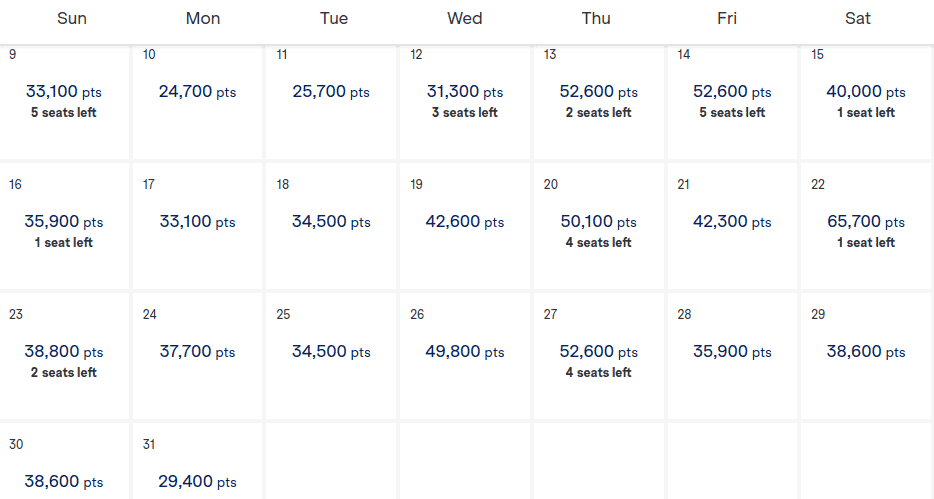Click Thursday the 13th fare cell
The image size is (934, 499).
pyautogui.click(x=599, y=102)
